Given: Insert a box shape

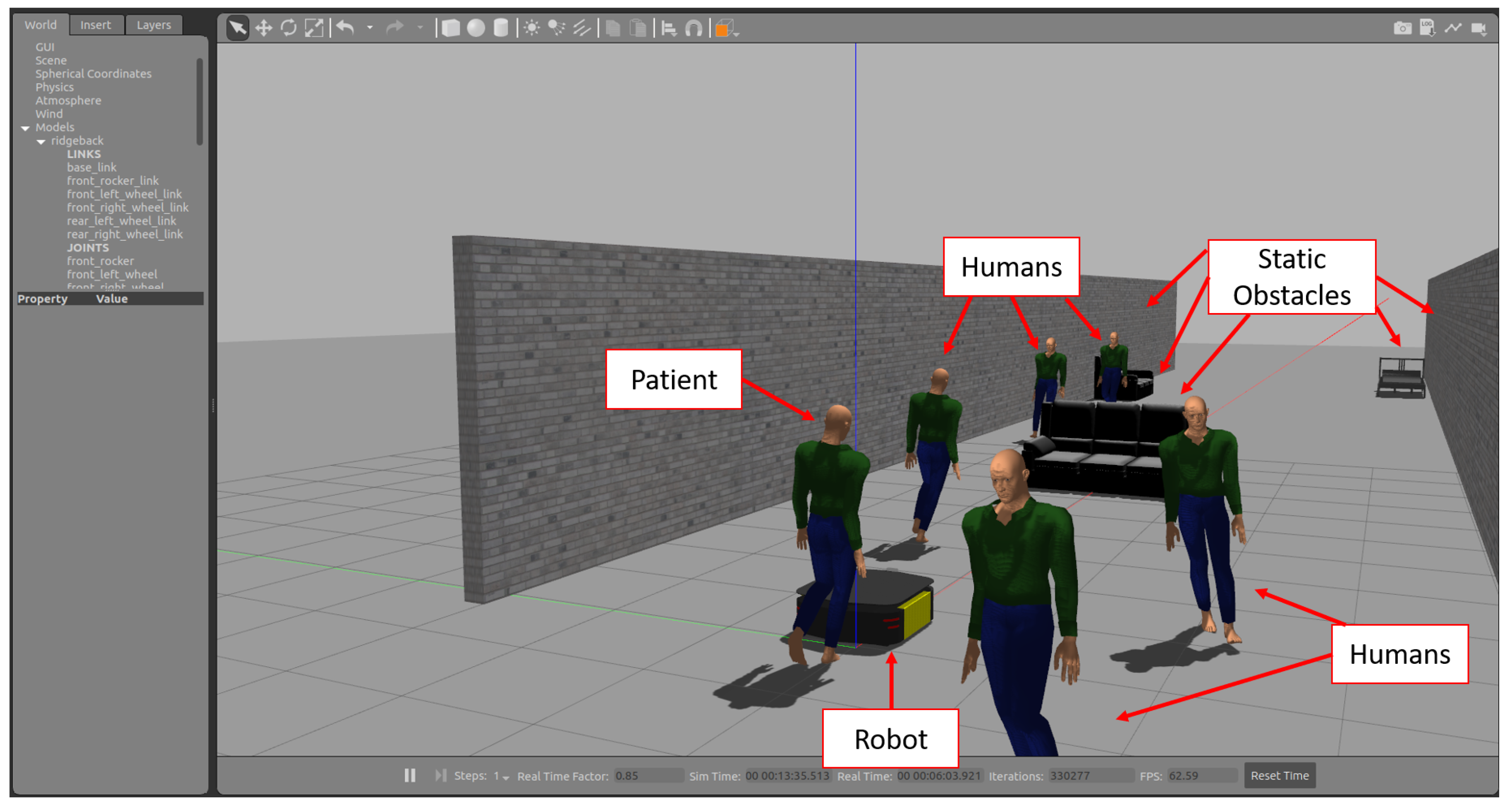Looking at the screenshot, I should pyautogui.click(x=450, y=28).
